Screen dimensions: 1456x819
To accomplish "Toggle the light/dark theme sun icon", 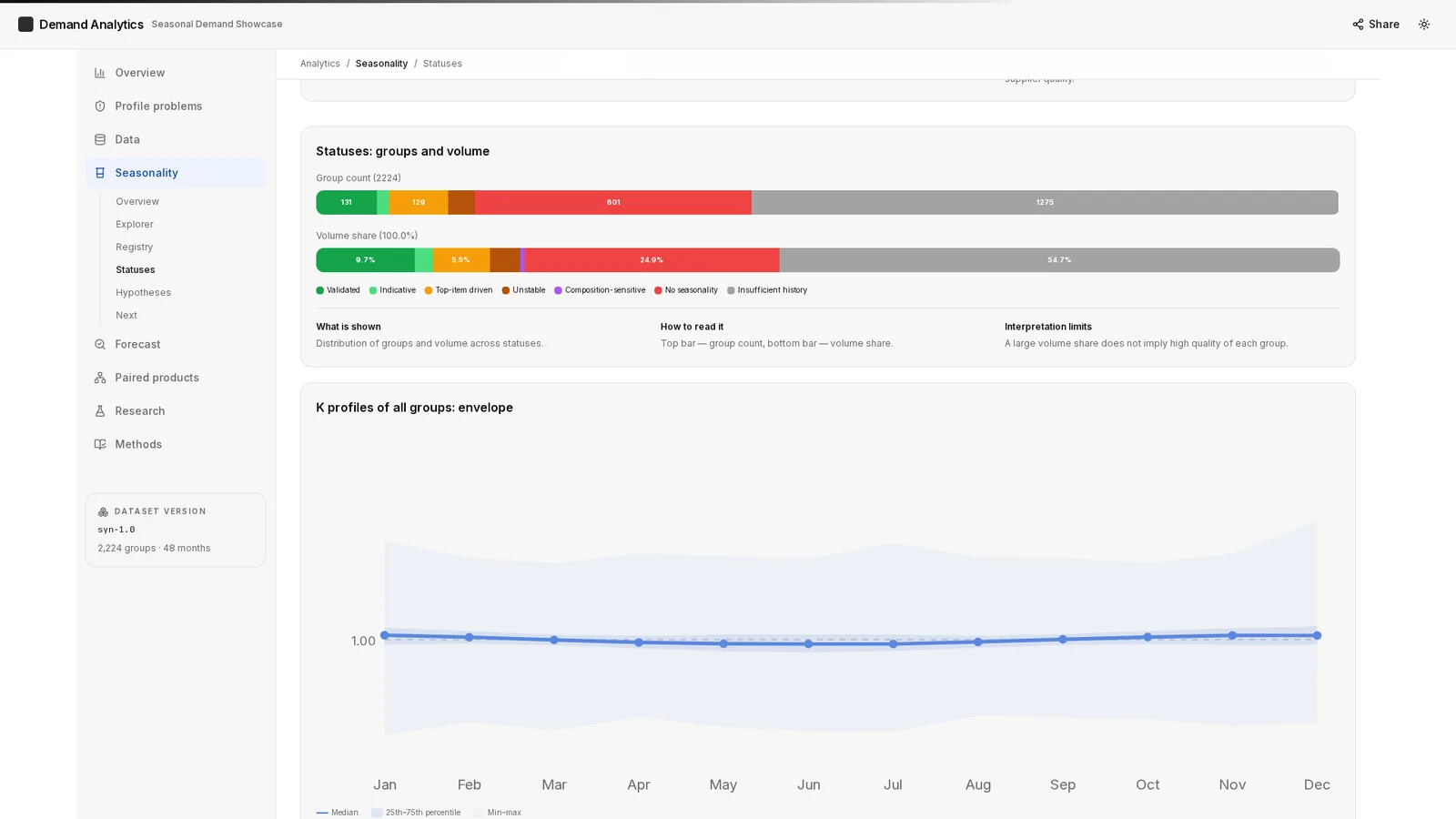I will point(1424,25).
